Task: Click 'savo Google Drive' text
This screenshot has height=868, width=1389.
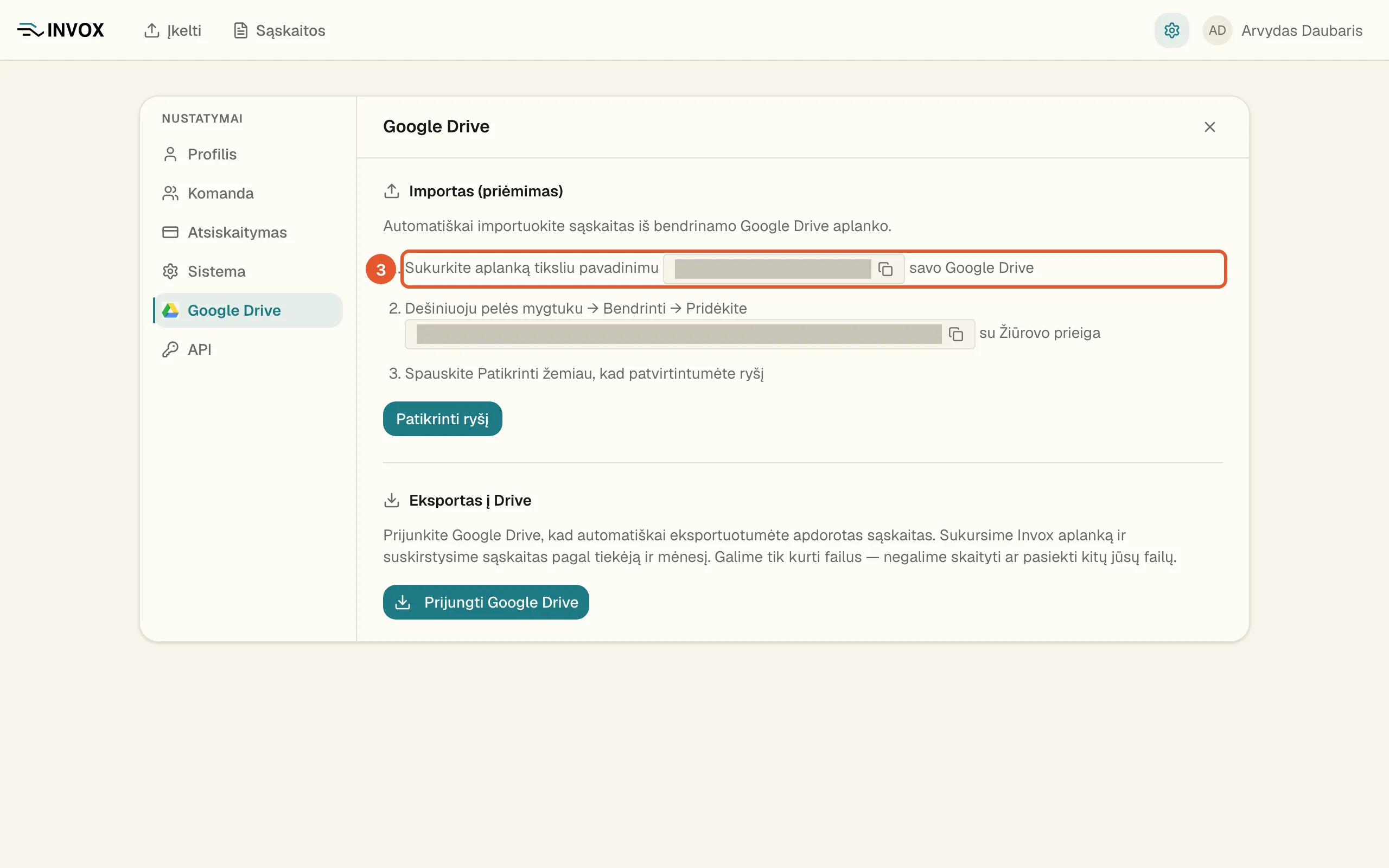Action: point(971,268)
